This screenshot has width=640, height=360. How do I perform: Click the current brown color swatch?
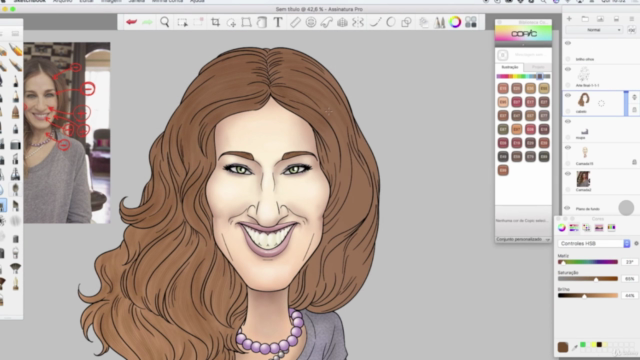(563, 347)
